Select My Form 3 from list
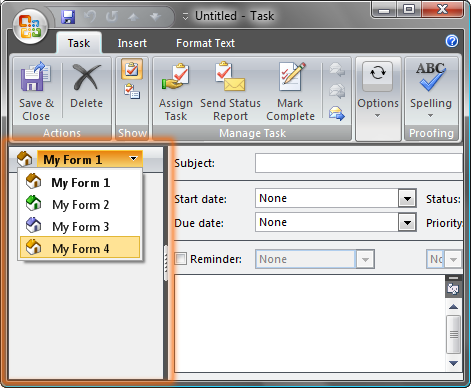This screenshot has height=388, width=471. pyautogui.click(x=80, y=227)
